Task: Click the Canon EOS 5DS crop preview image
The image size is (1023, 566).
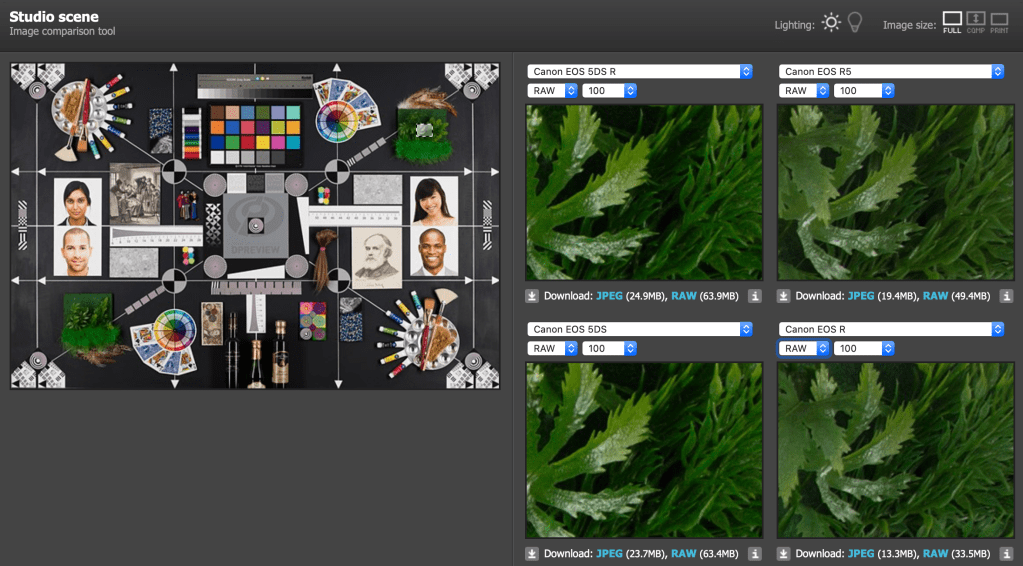Action: point(644,450)
